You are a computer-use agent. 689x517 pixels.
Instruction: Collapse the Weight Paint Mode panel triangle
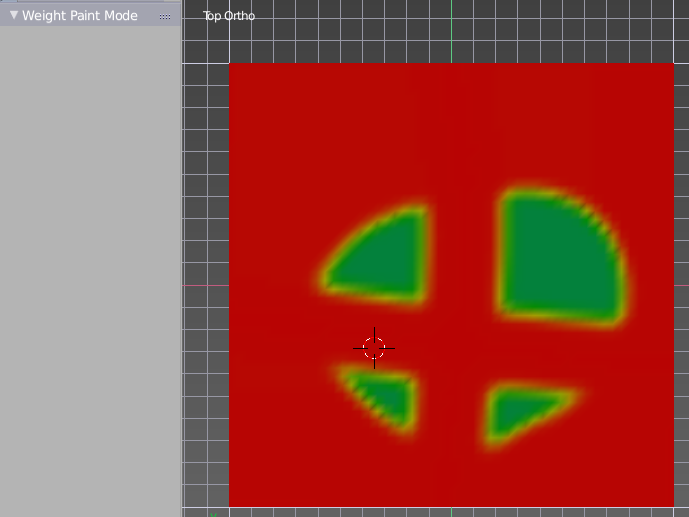pos(14,15)
